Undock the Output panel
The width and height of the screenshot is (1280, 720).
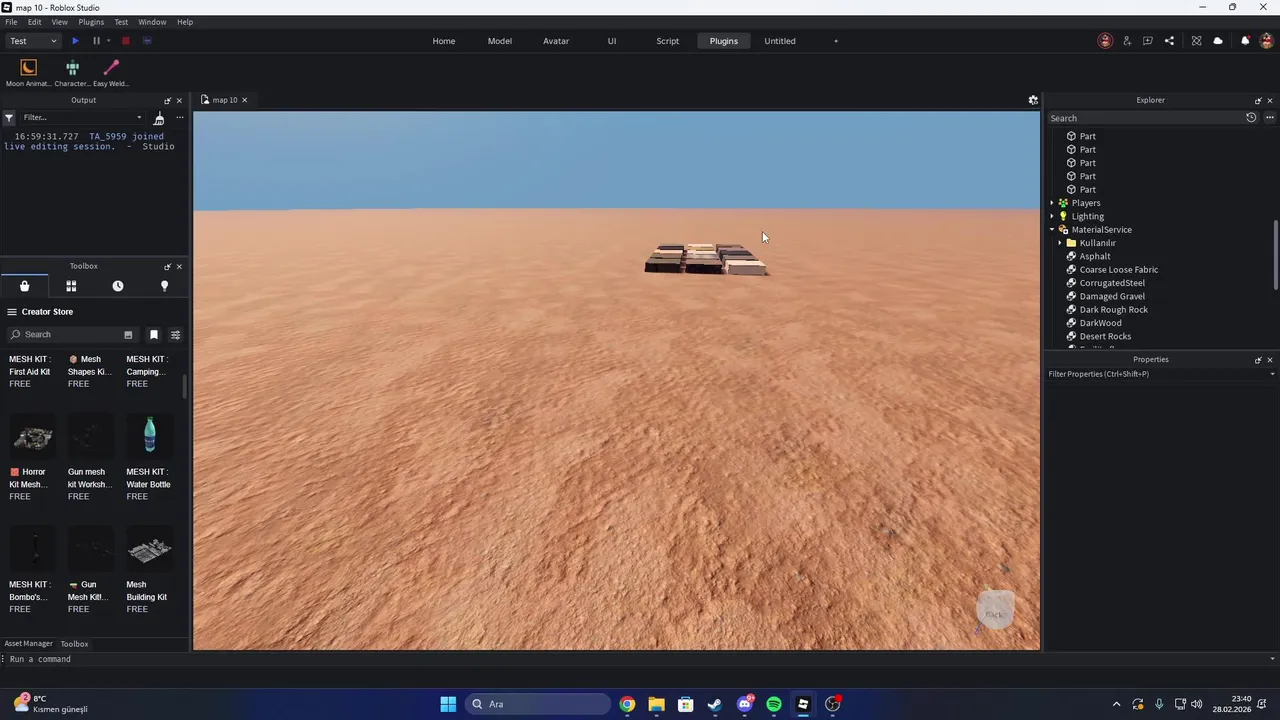[x=167, y=100]
